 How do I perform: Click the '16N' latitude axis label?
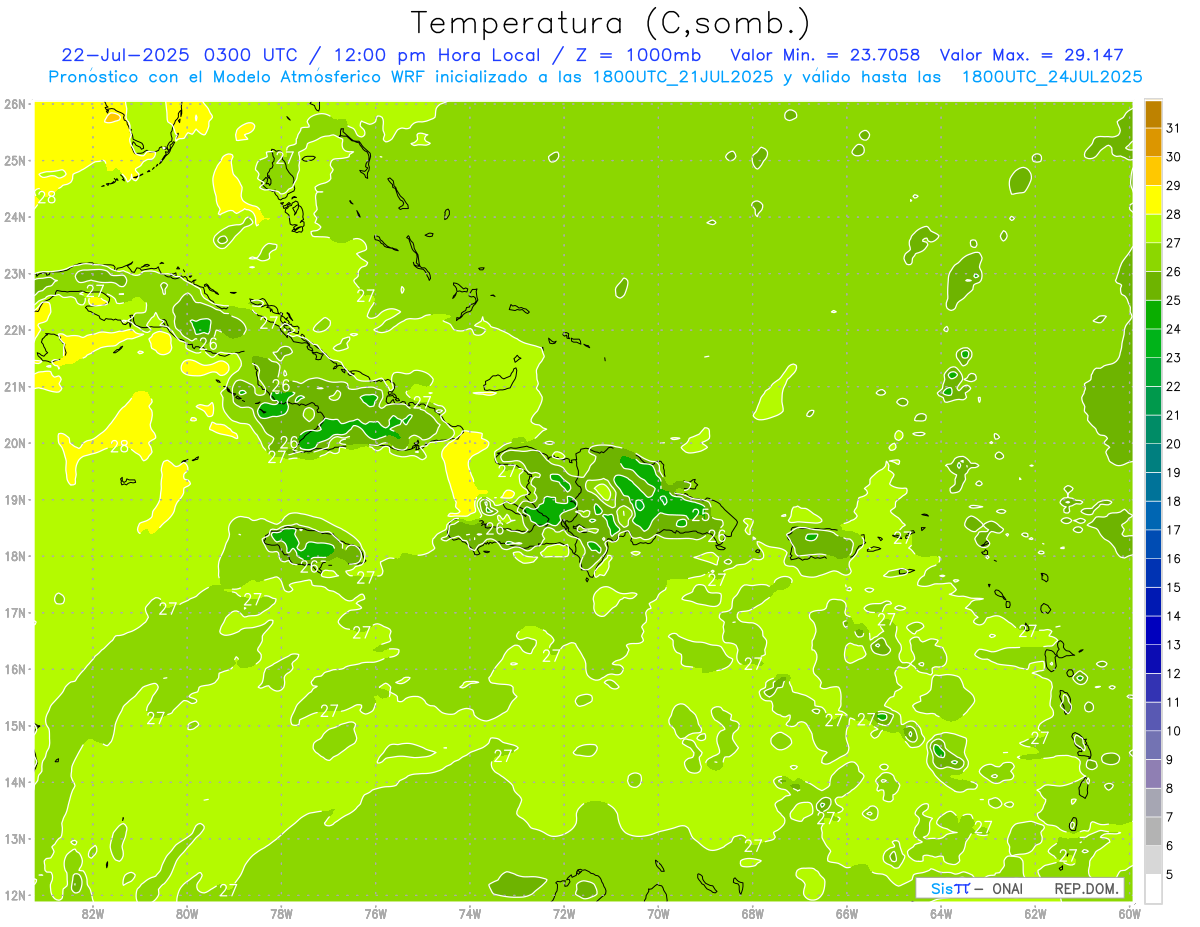[x=15, y=669]
